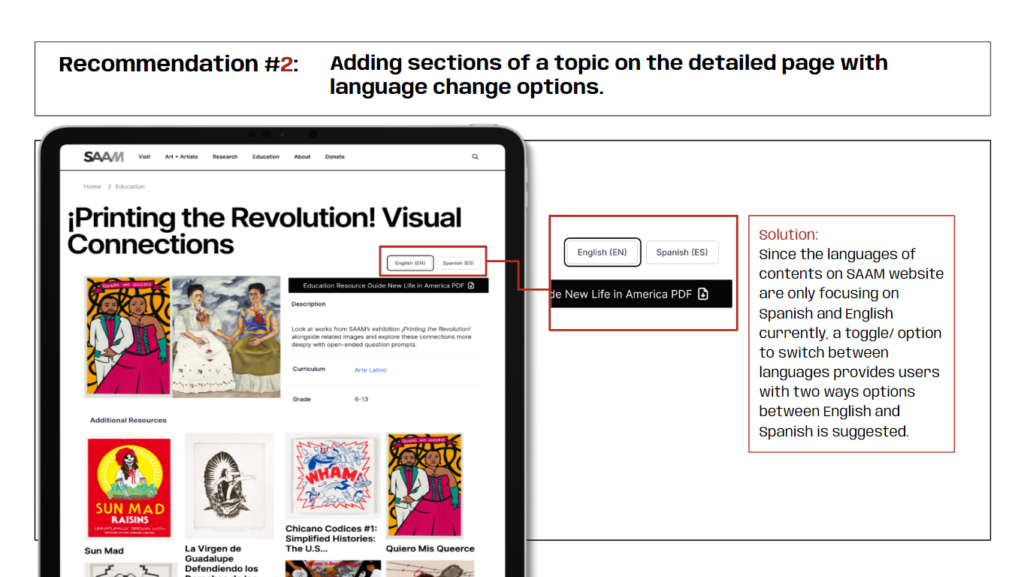The height and width of the screenshot is (577, 1024).
Task: Click the Curriculum label
Action: (309, 369)
